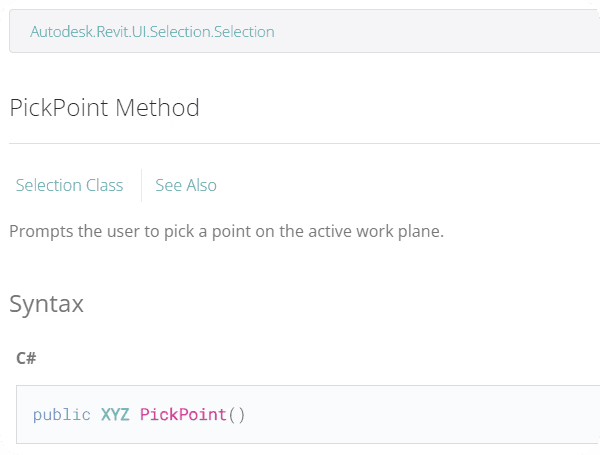Click the PickPoint Method page heading
Screen dimensions: 600x455
(104, 108)
